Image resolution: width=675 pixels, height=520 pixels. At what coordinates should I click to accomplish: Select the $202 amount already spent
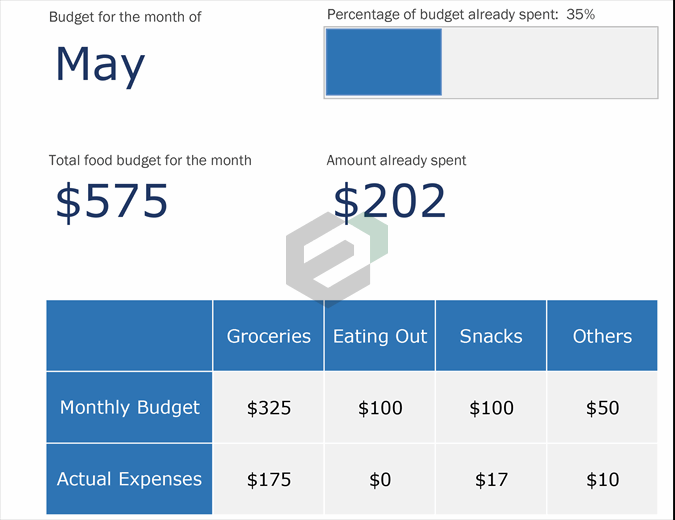click(x=389, y=202)
